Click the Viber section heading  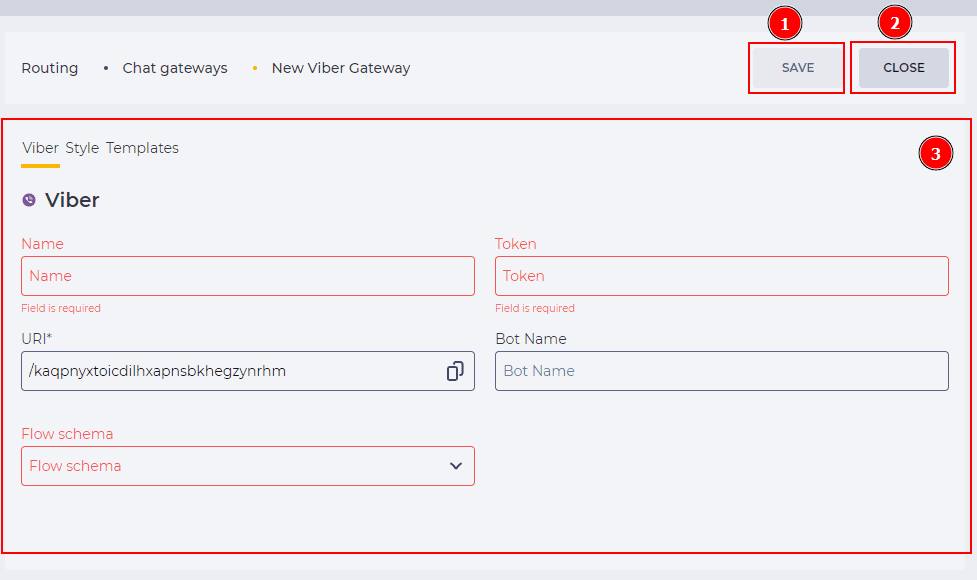(72, 200)
